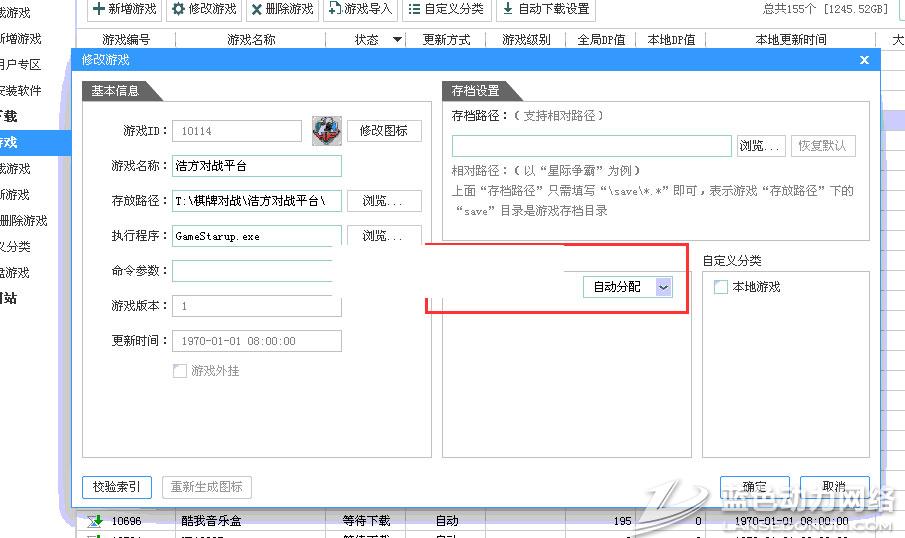Click the game icon thumbnail beside 游戏ID
905x538 pixels.
326,131
